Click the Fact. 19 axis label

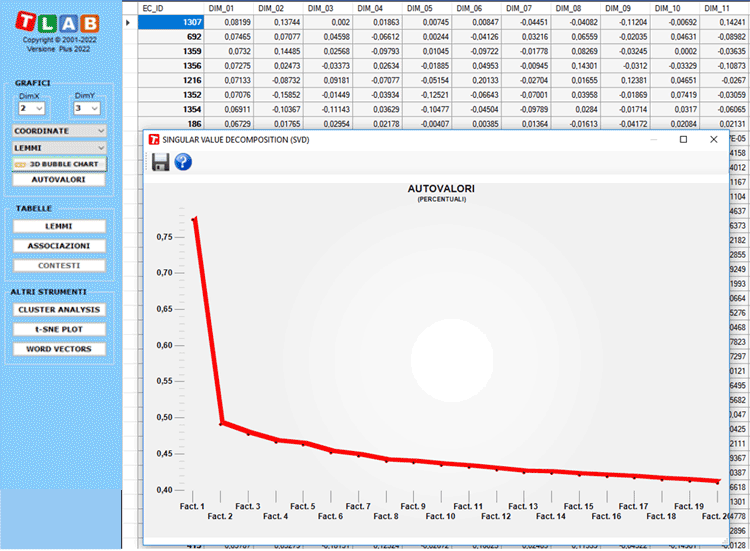point(689,507)
